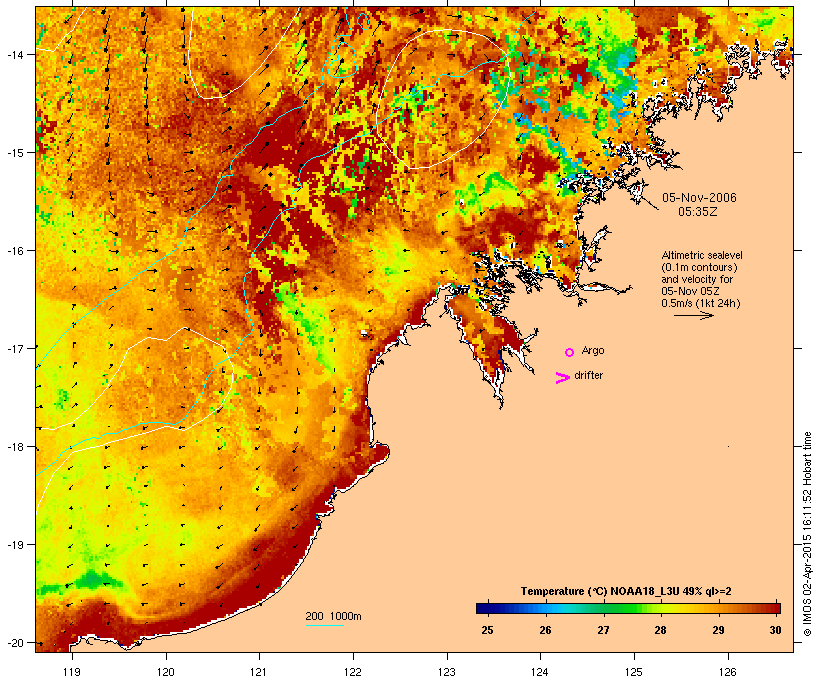Click latitude axis label -14
Screen dimensions: 820x680
[x=15, y=54]
